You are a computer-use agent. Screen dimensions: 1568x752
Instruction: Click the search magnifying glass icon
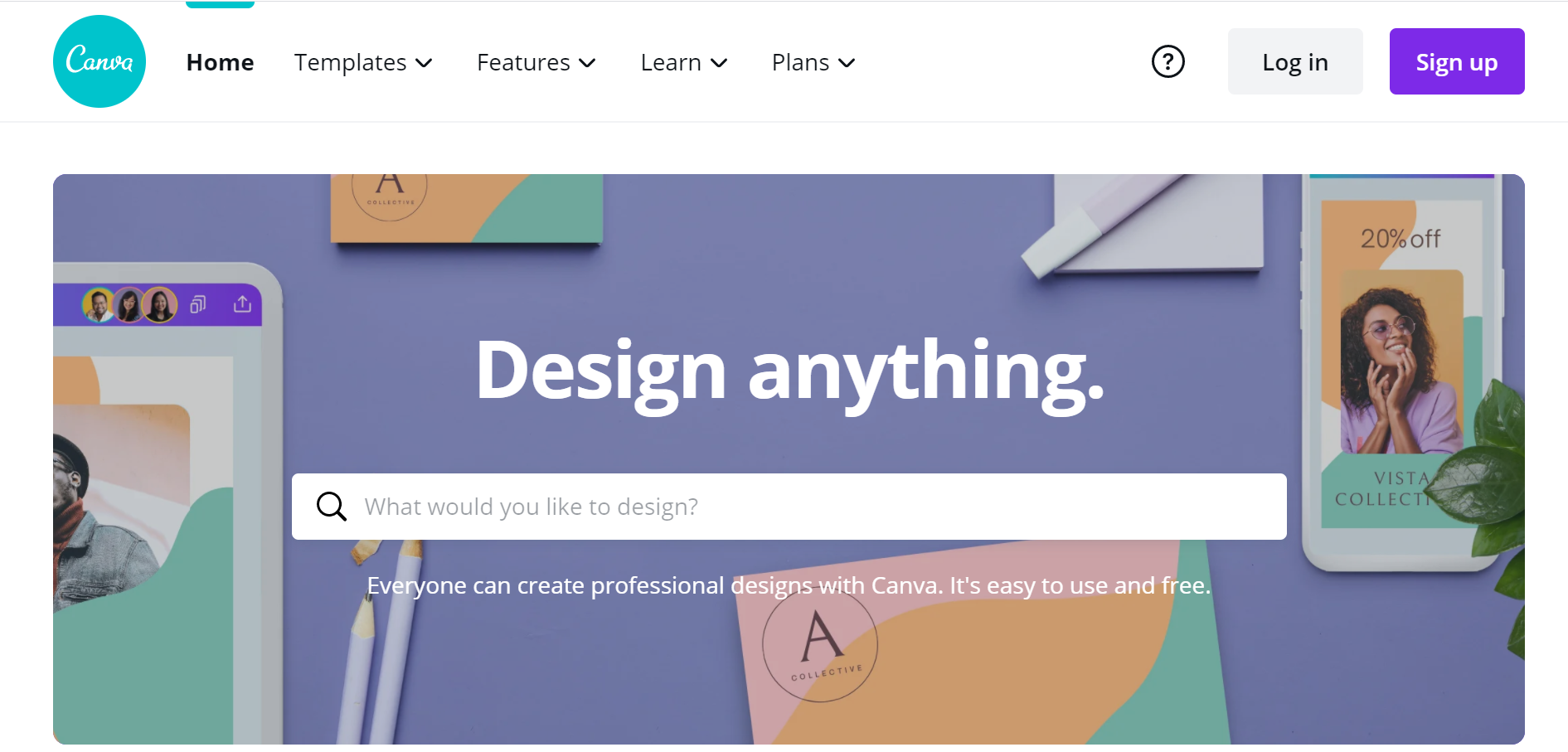coord(332,506)
